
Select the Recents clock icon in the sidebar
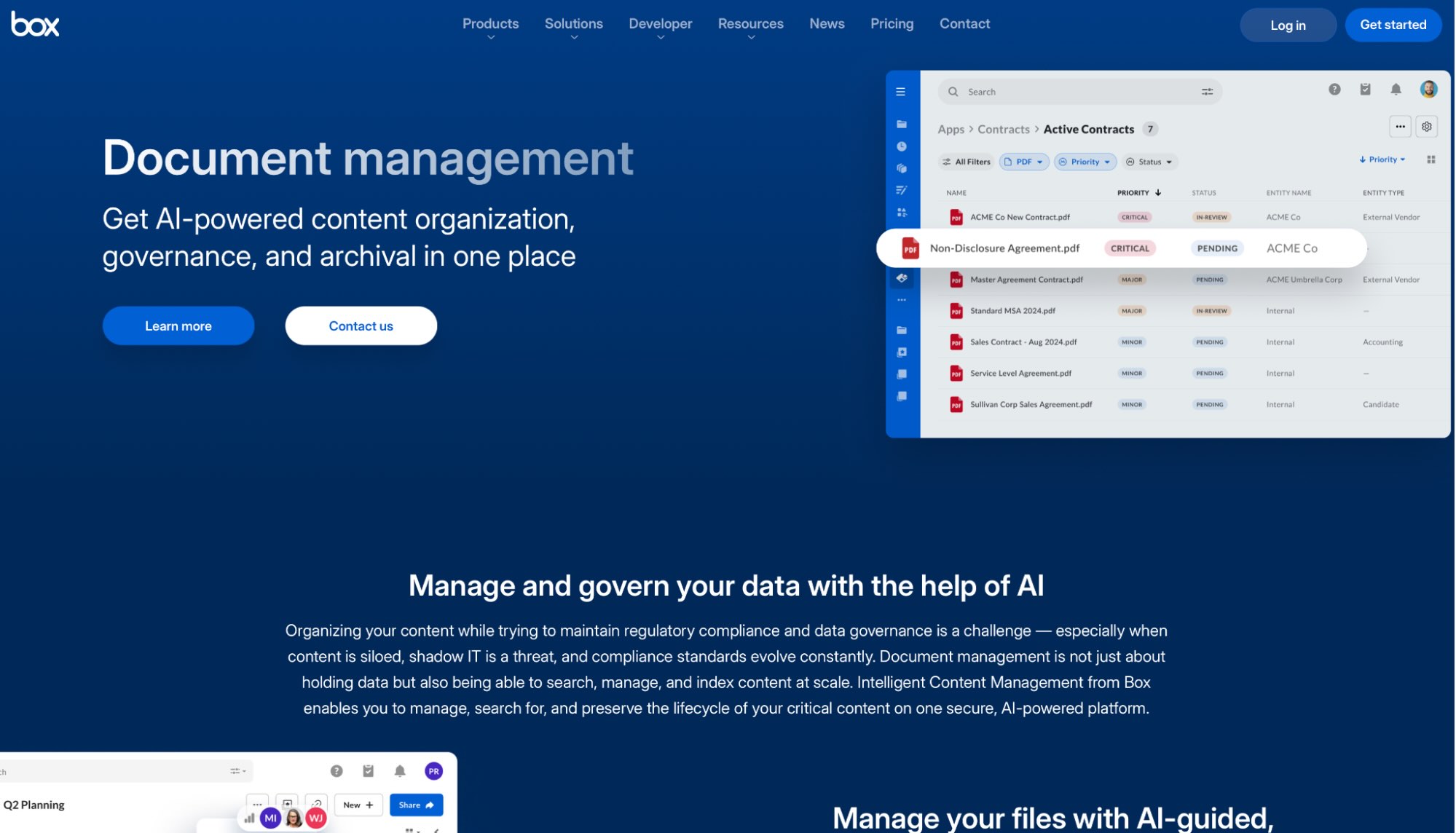click(x=901, y=145)
